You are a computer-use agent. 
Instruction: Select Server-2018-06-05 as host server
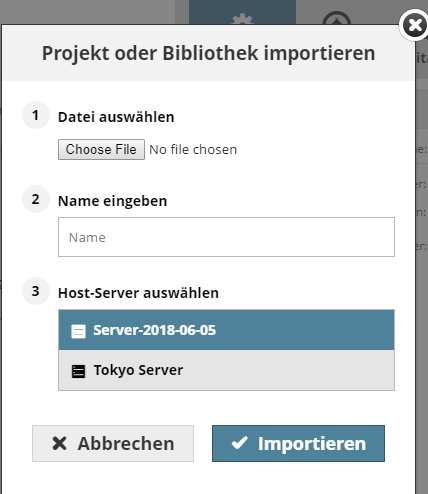click(x=226, y=330)
